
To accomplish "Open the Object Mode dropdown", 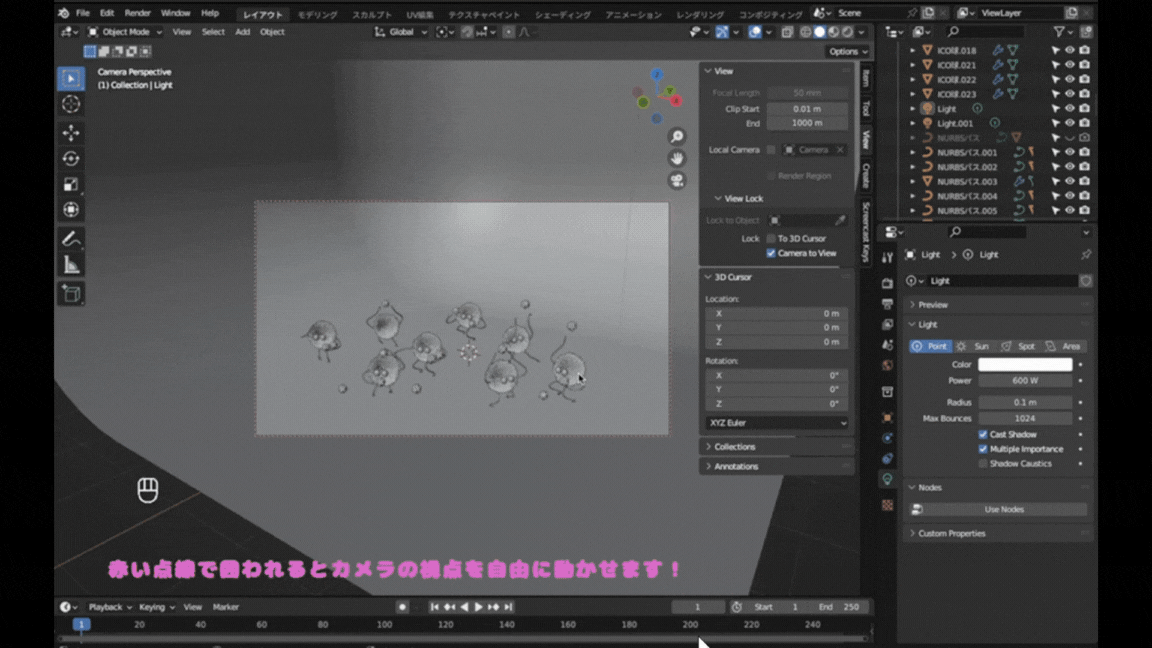I will tap(125, 32).
